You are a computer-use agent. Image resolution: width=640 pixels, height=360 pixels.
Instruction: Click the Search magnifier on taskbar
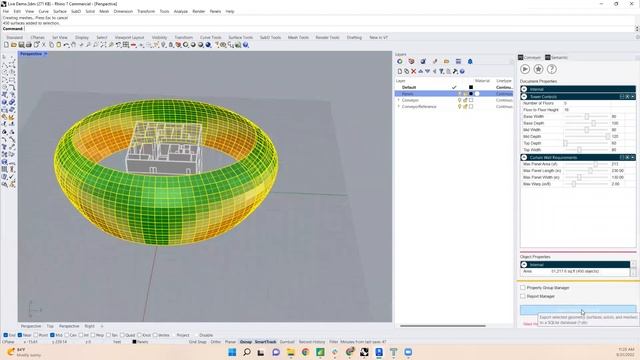(x=247, y=352)
